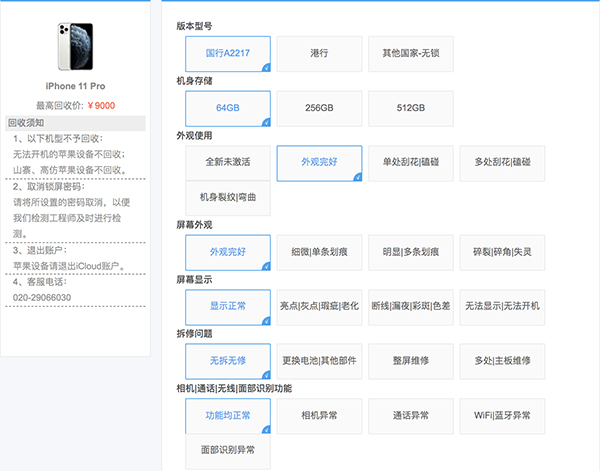The image size is (600, 471).
Task: Select 功能均正常 function option
Action: coord(228,416)
